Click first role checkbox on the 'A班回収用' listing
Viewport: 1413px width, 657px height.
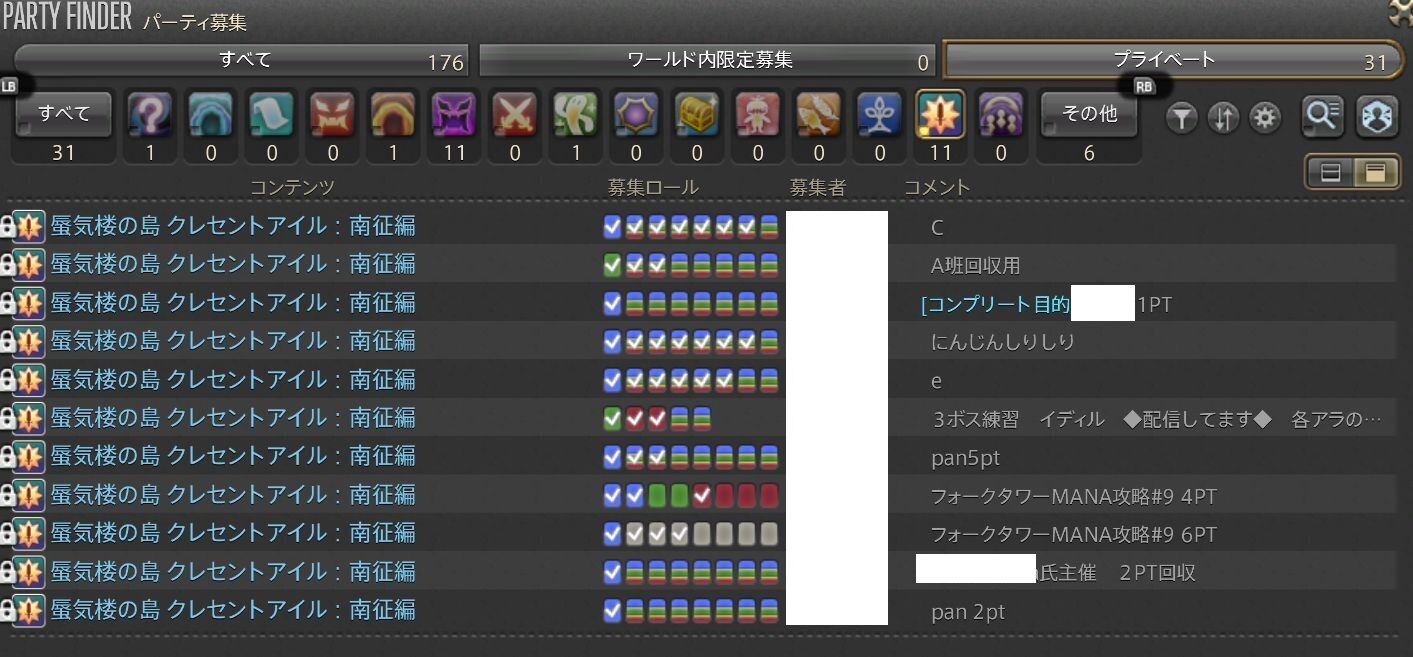click(x=613, y=265)
